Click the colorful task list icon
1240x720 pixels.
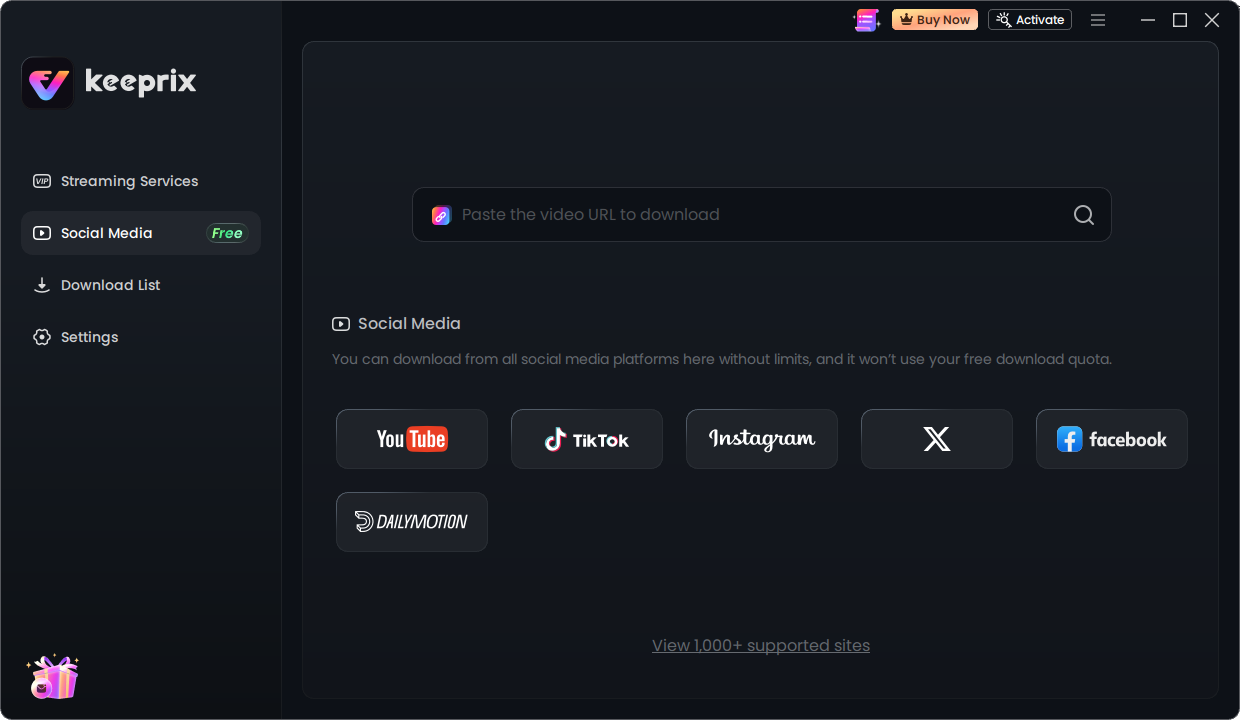point(866,20)
